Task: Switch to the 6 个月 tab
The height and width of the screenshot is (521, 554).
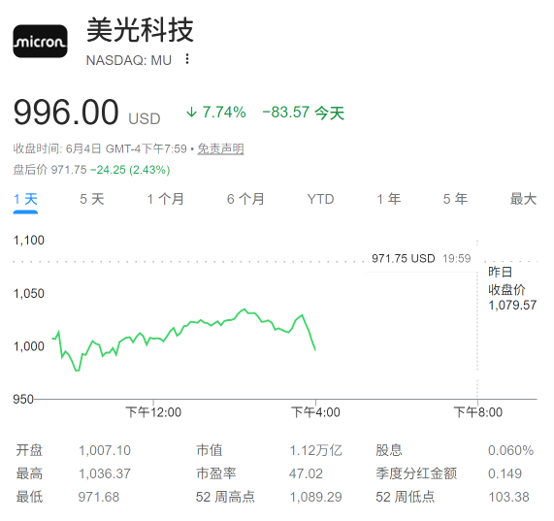Action: 246,199
